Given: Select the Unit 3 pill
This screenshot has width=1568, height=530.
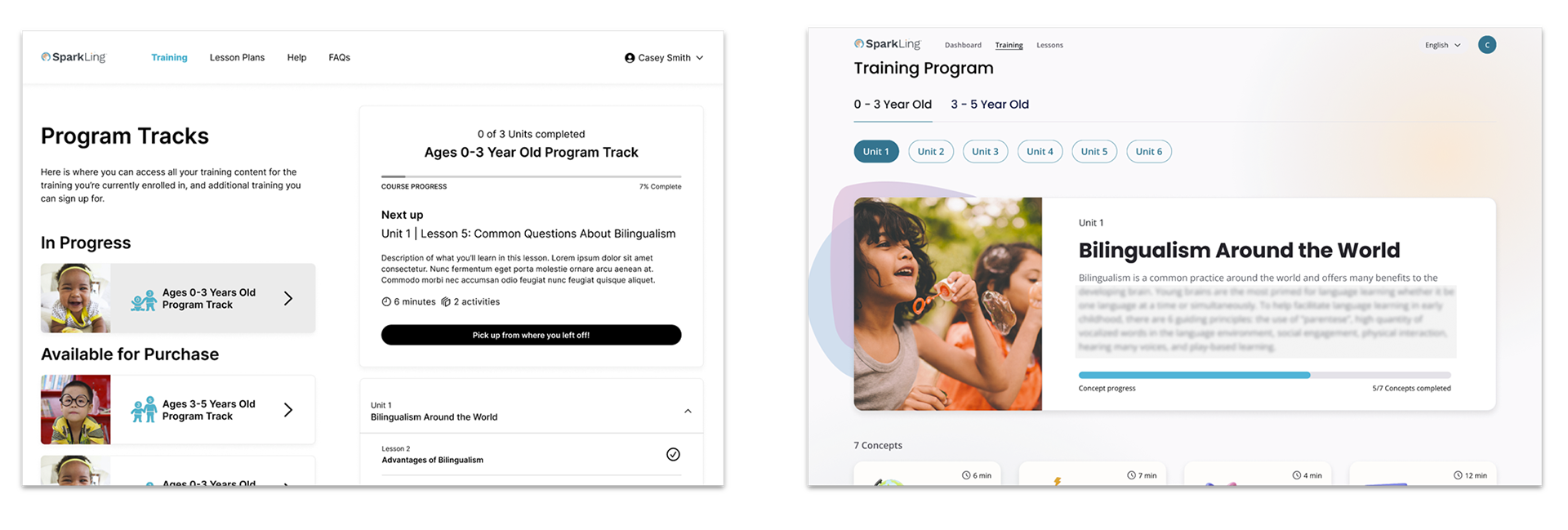Looking at the screenshot, I should (985, 152).
